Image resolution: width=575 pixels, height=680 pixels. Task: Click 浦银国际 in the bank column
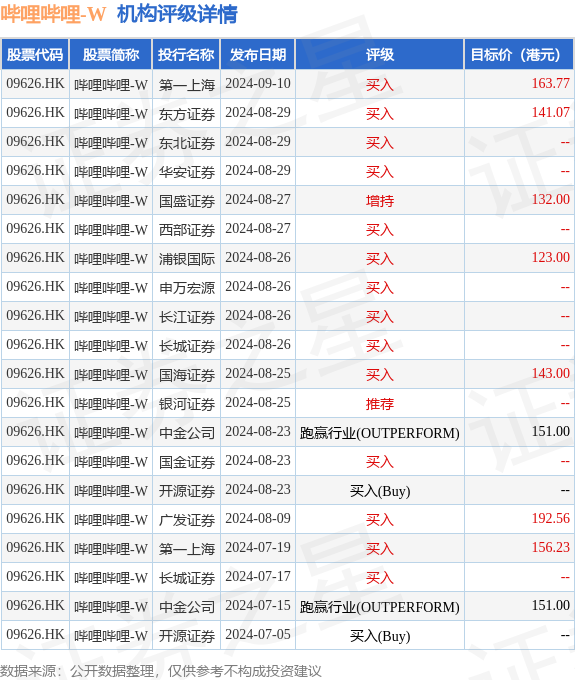[186, 259]
